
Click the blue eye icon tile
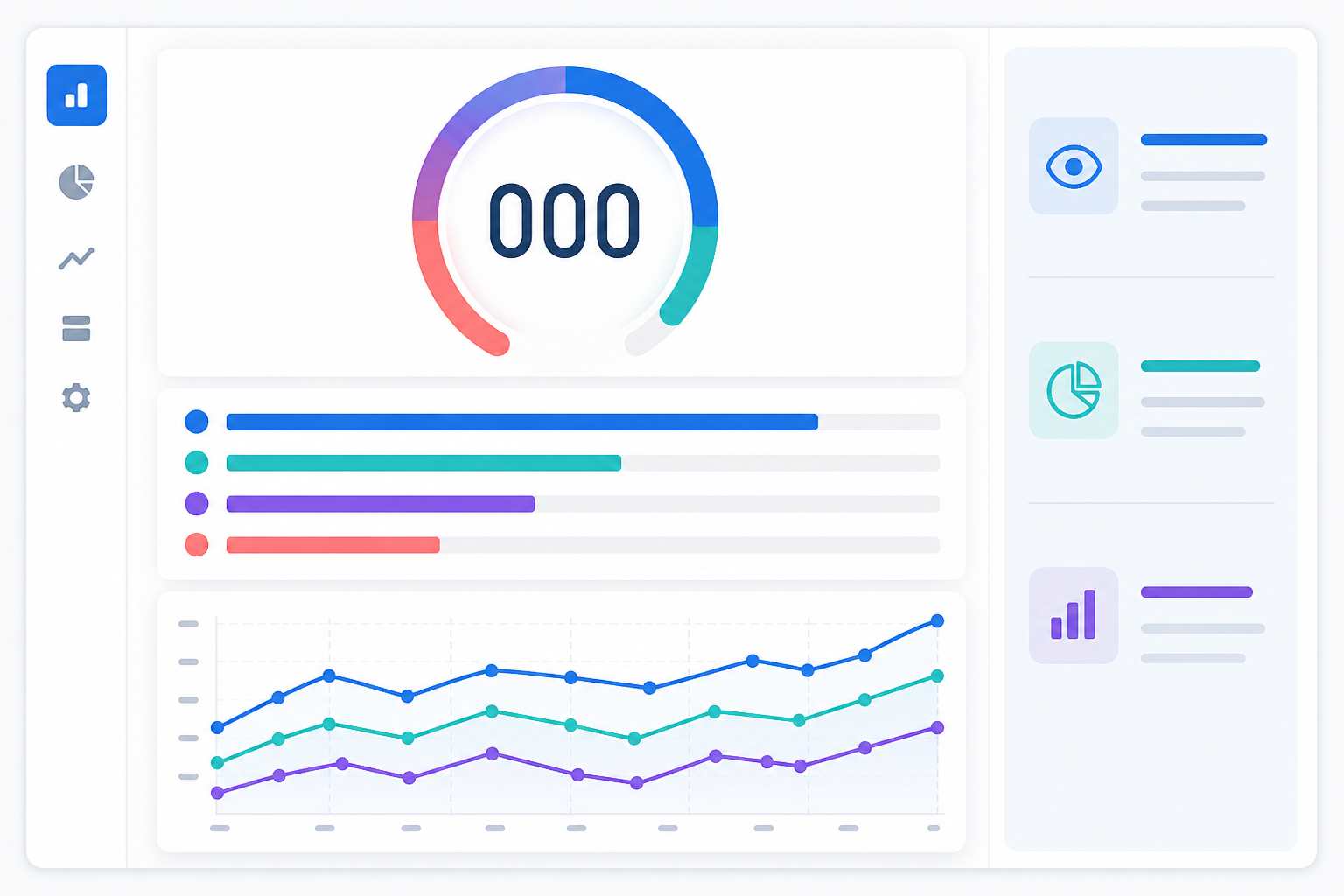pos(1074,166)
